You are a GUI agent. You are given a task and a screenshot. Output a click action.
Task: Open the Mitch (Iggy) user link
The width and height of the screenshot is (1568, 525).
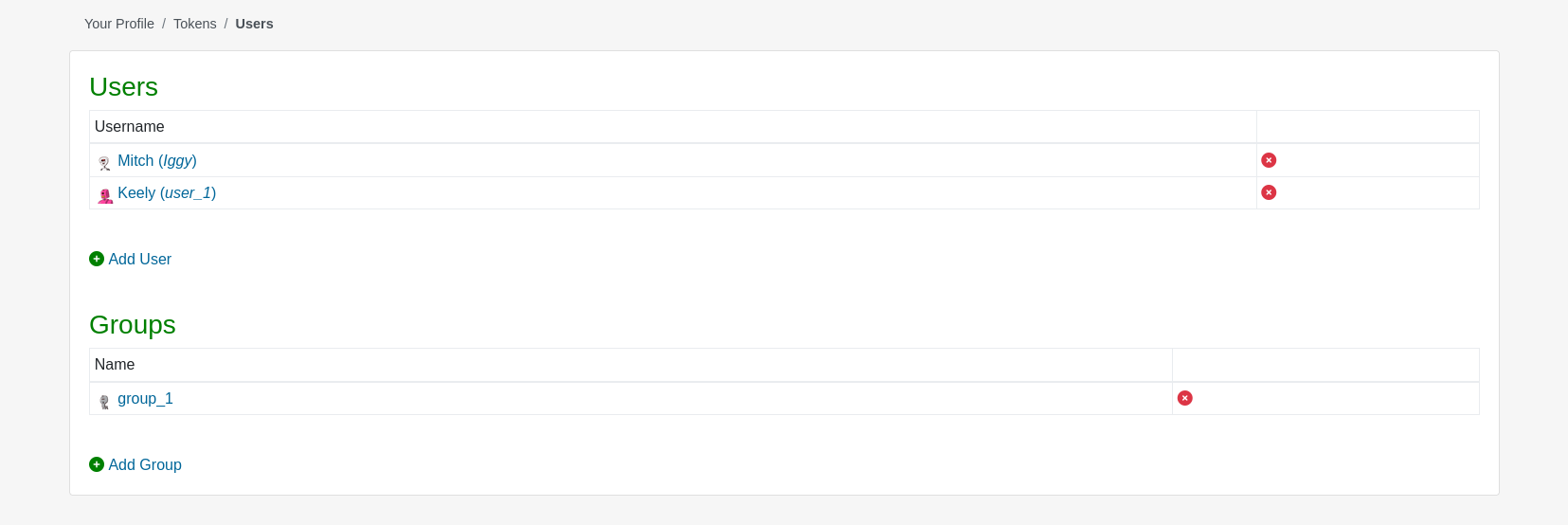157,161
